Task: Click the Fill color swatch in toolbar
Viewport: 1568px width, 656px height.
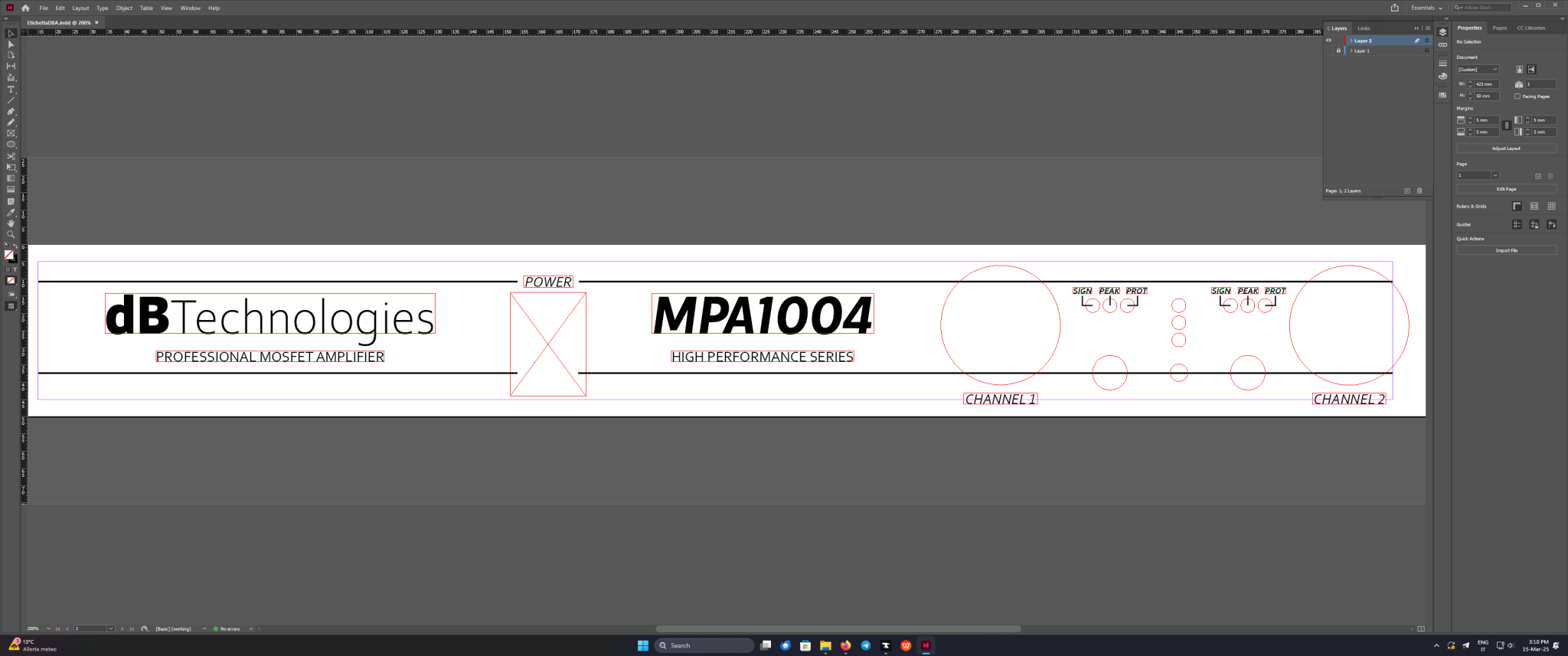Action: click(8, 254)
